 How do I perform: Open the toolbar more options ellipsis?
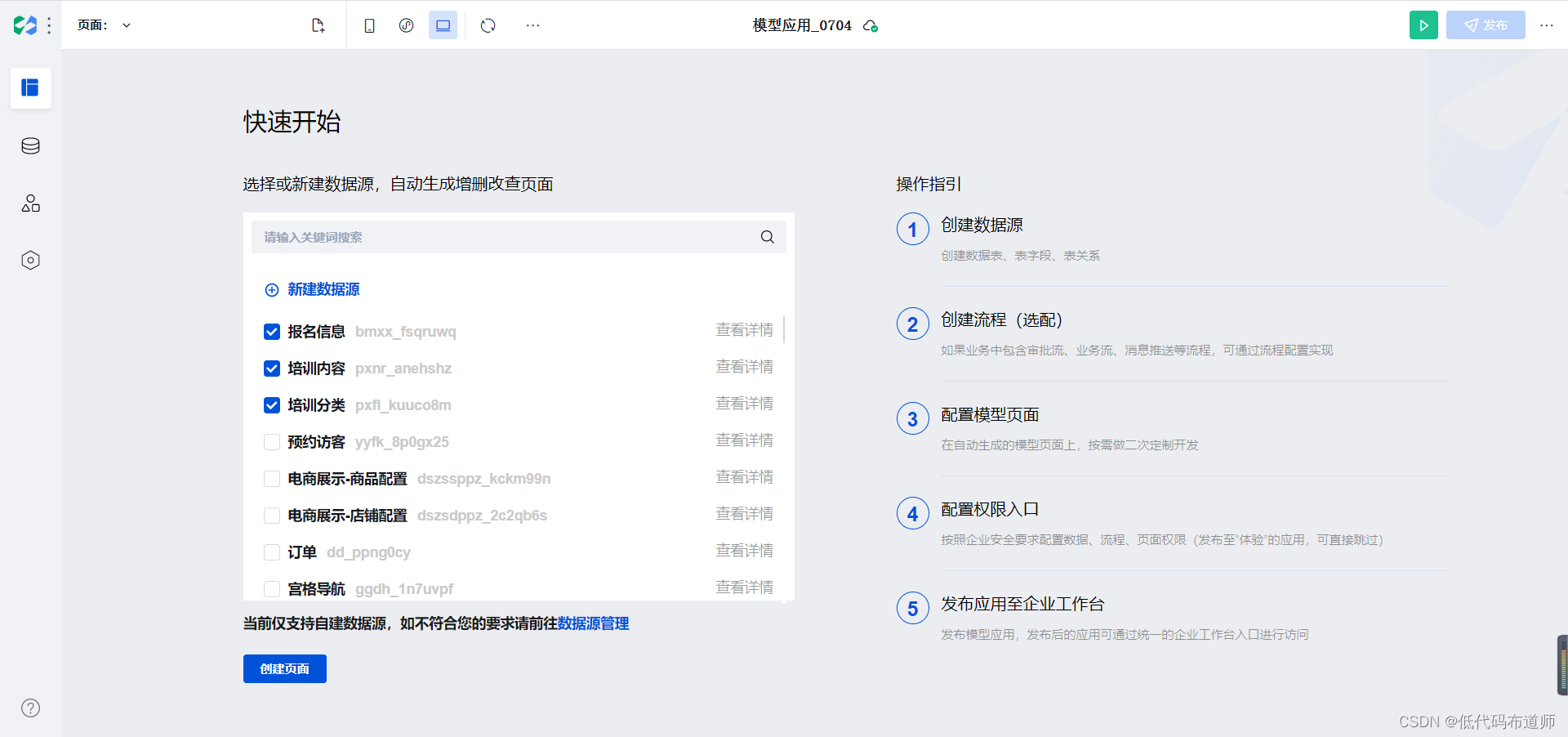pyautogui.click(x=532, y=25)
